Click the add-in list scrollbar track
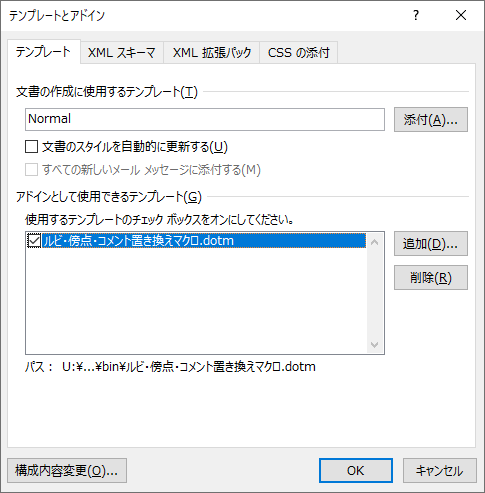Image resolution: width=485 pixels, height=493 pixels. 374,293
